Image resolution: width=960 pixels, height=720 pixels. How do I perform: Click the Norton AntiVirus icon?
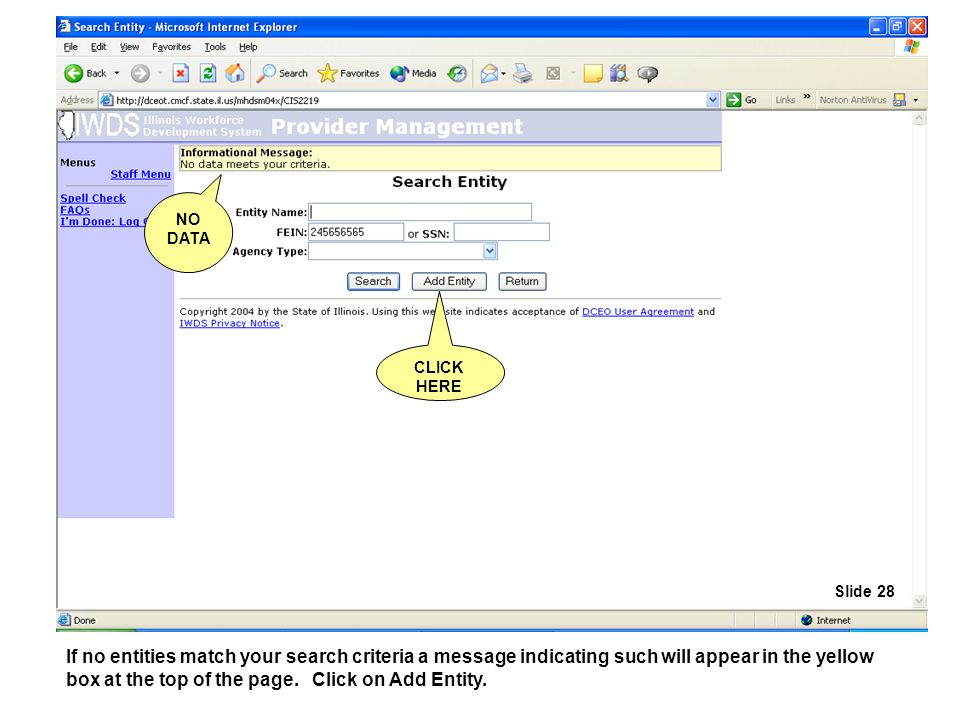point(899,100)
